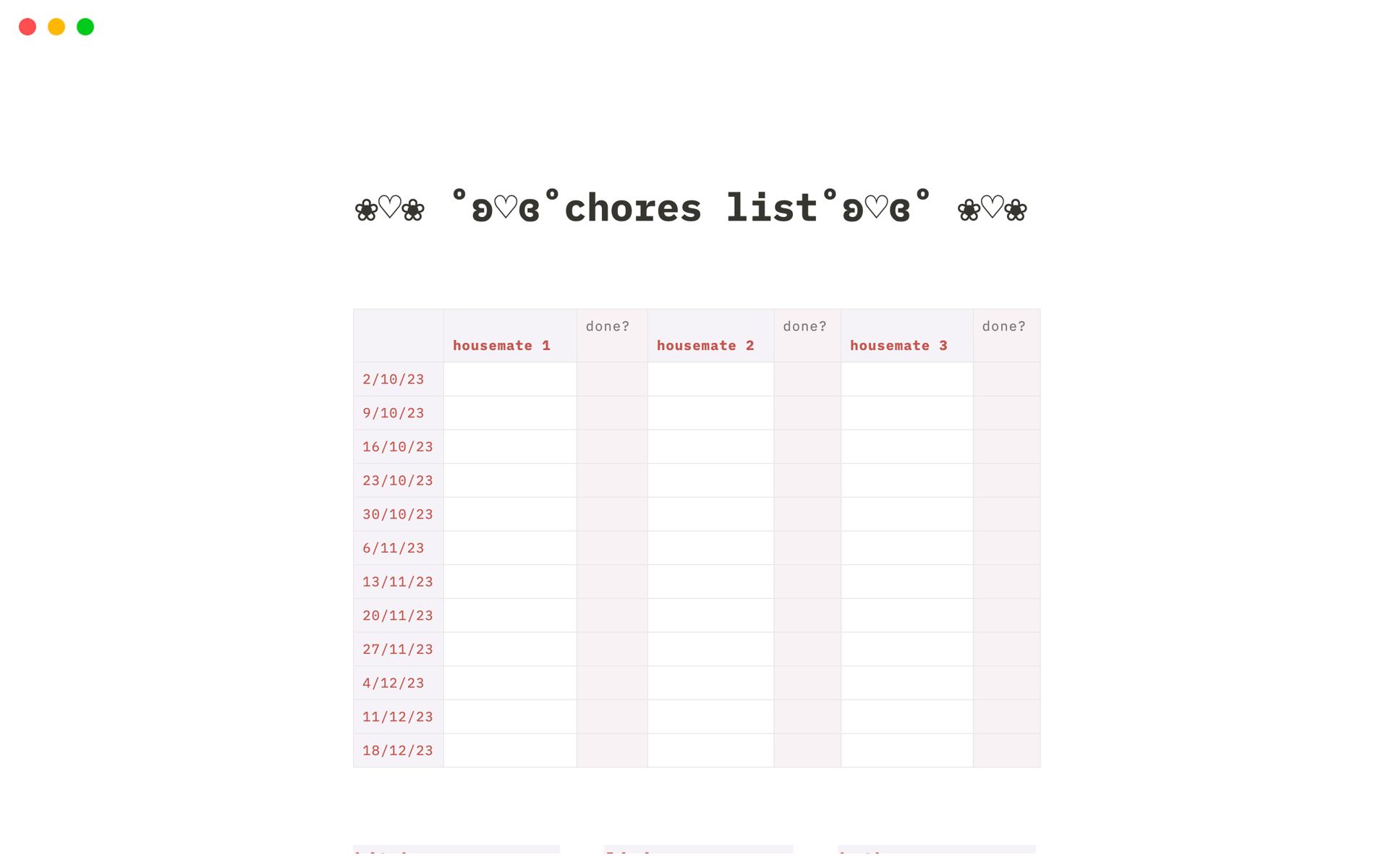The height and width of the screenshot is (868, 1389).
Task: Click the yellow minimize button
Action: [56, 26]
